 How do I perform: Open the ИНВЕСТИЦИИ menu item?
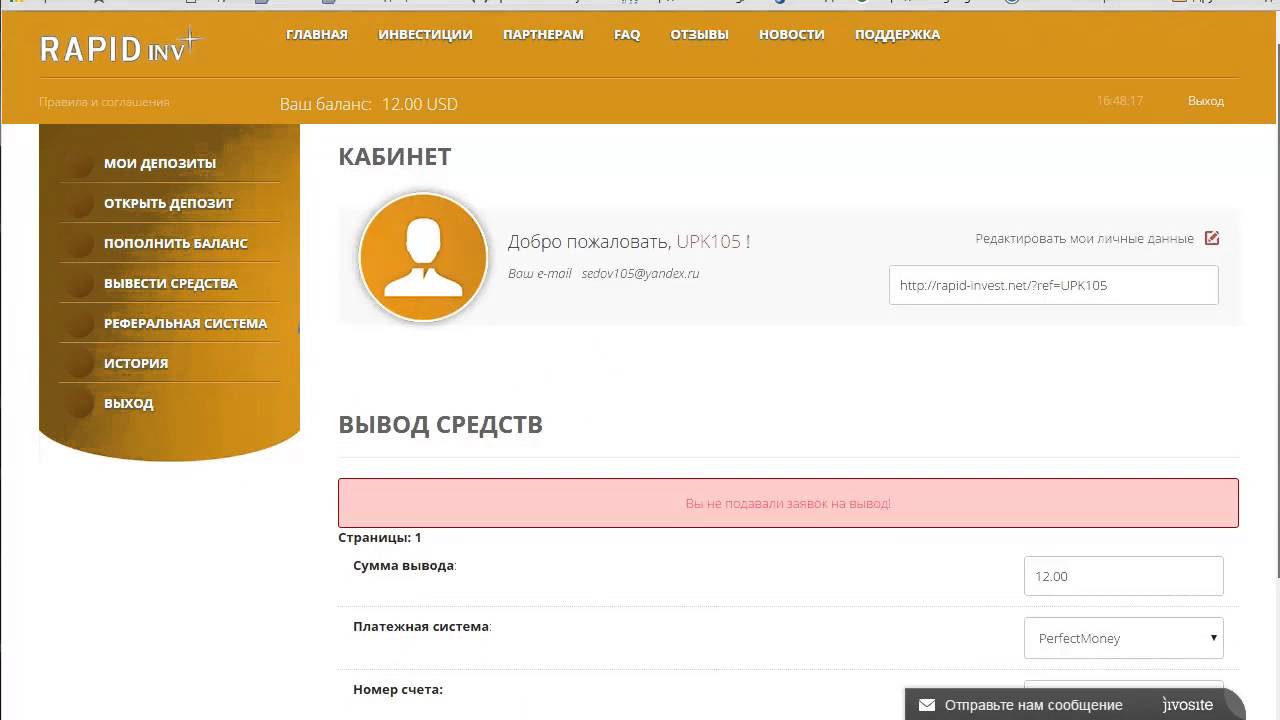tap(425, 34)
